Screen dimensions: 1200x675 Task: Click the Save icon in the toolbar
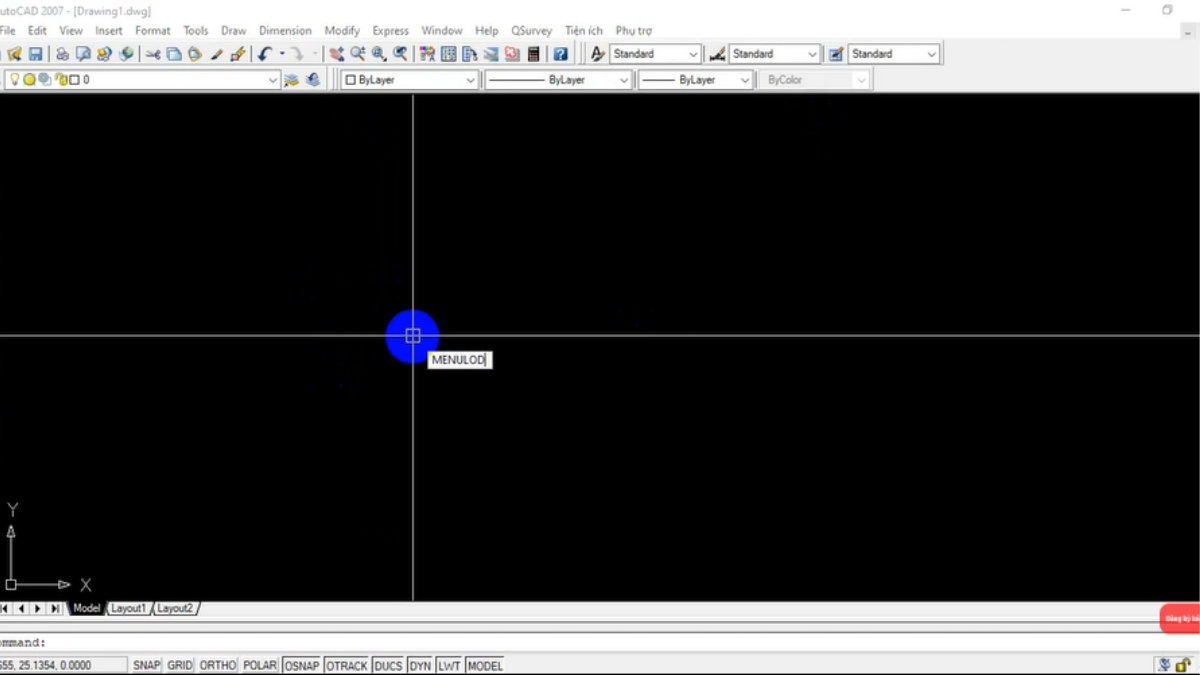coord(36,54)
